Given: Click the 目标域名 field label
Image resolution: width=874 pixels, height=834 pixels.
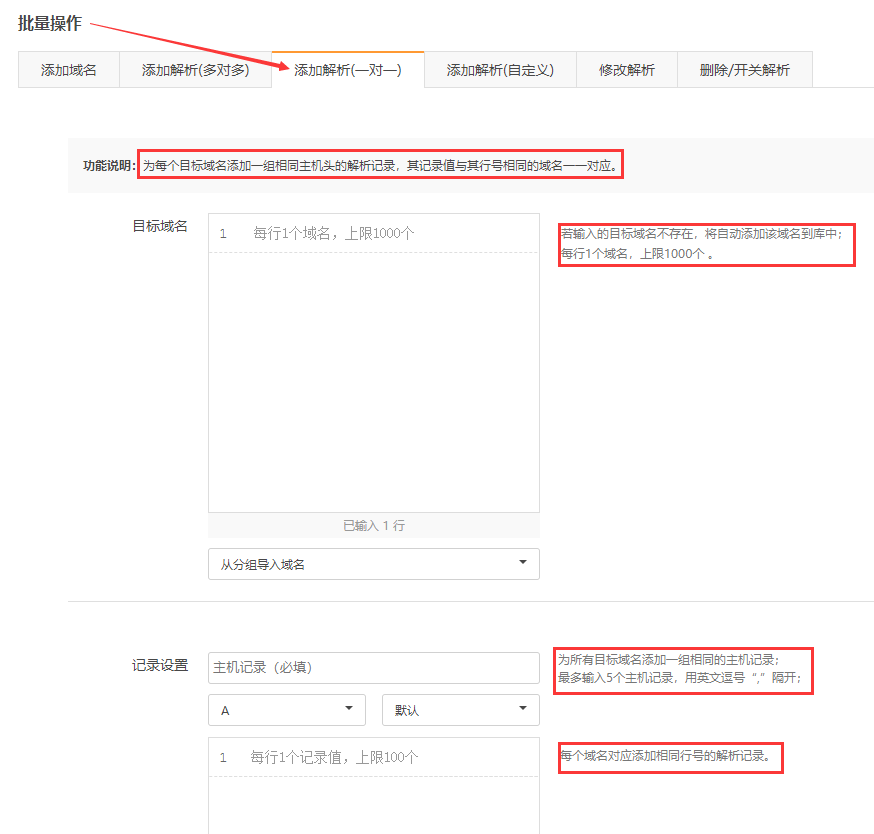Looking at the screenshot, I should pyautogui.click(x=160, y=226).
